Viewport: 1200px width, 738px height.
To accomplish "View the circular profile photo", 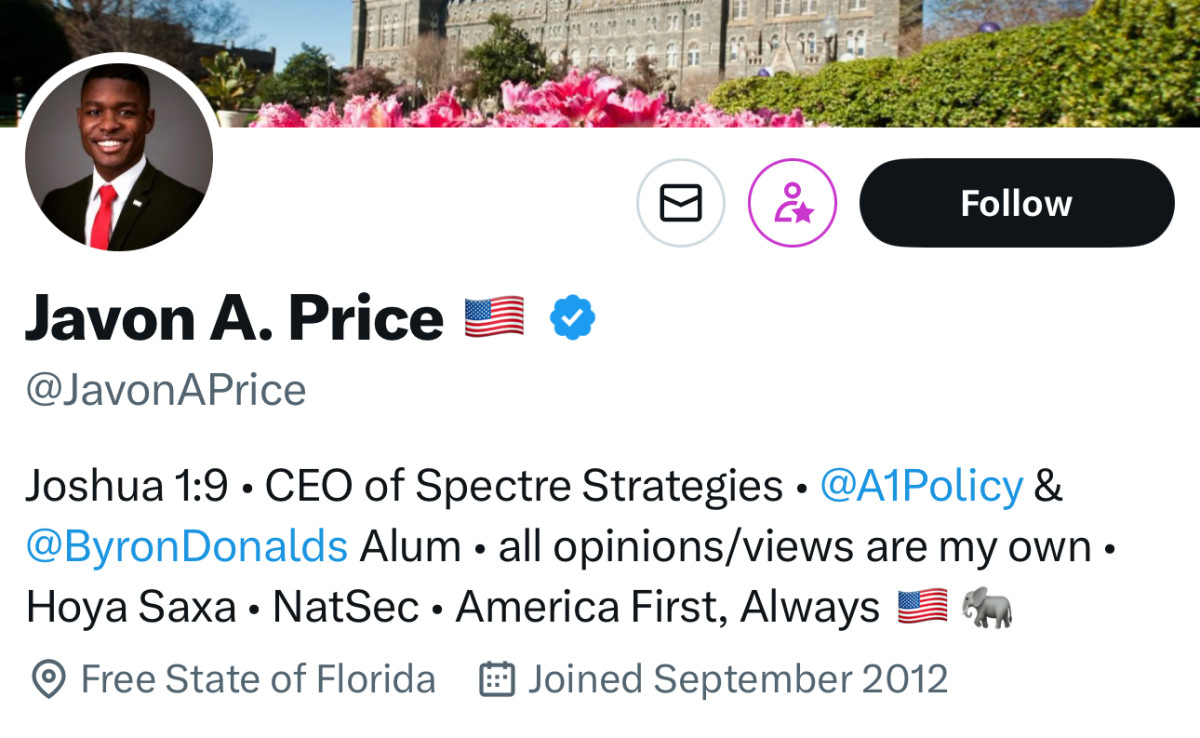I will point(119,157).
